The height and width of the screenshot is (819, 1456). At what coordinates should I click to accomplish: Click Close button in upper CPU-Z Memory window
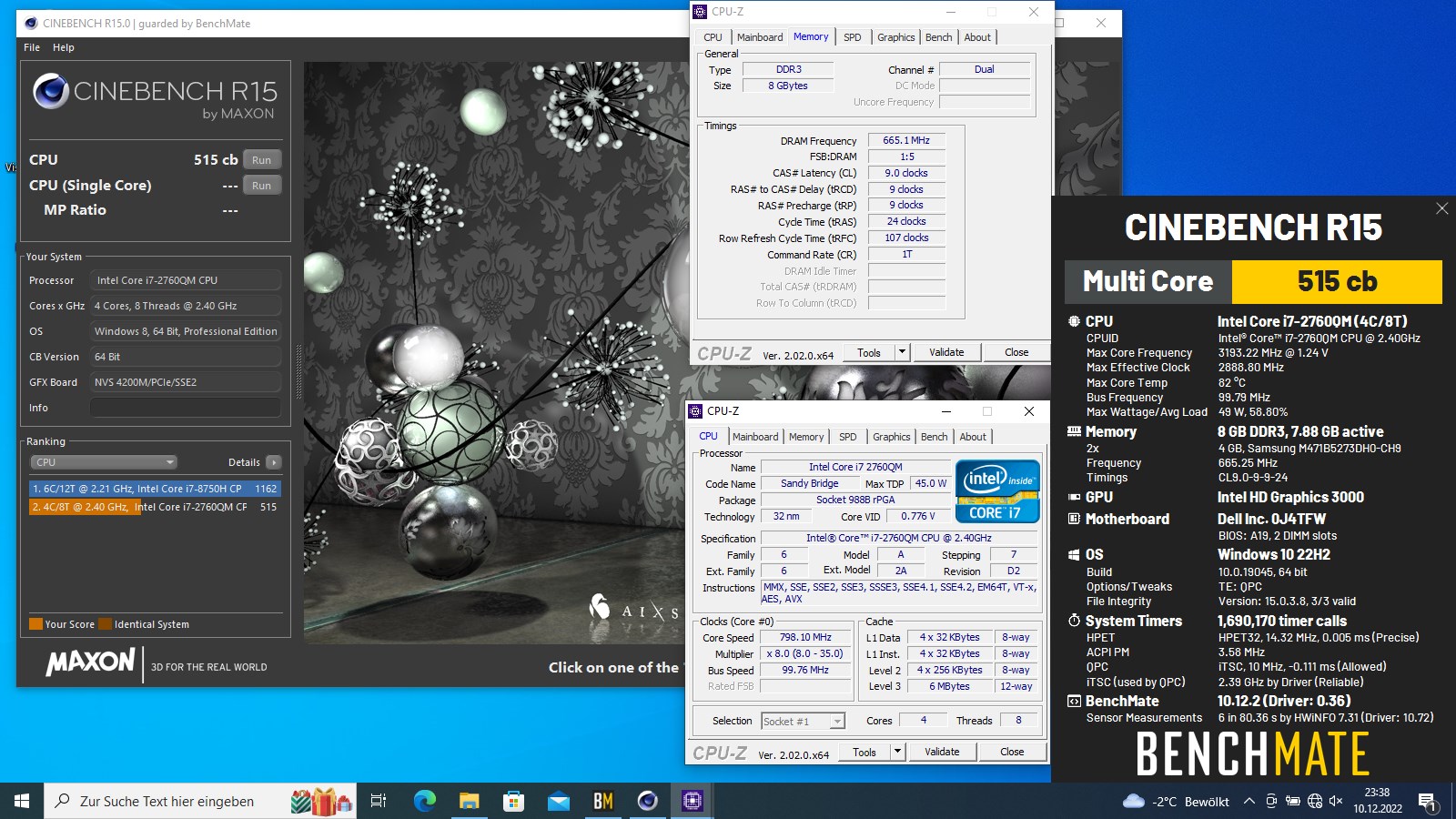1016,353
